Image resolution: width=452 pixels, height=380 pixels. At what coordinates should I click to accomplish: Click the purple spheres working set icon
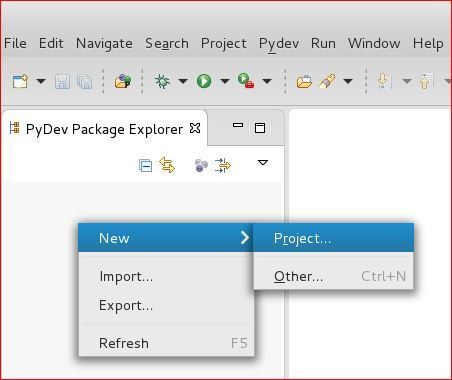[x=201, y=165]
